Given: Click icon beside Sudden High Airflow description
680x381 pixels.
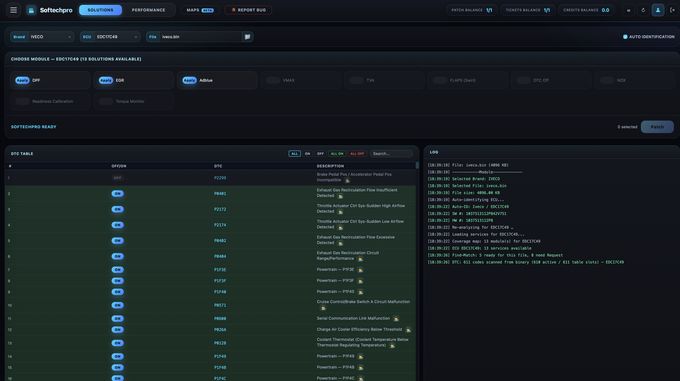Looking at the screenshot, I should point(340,212).
